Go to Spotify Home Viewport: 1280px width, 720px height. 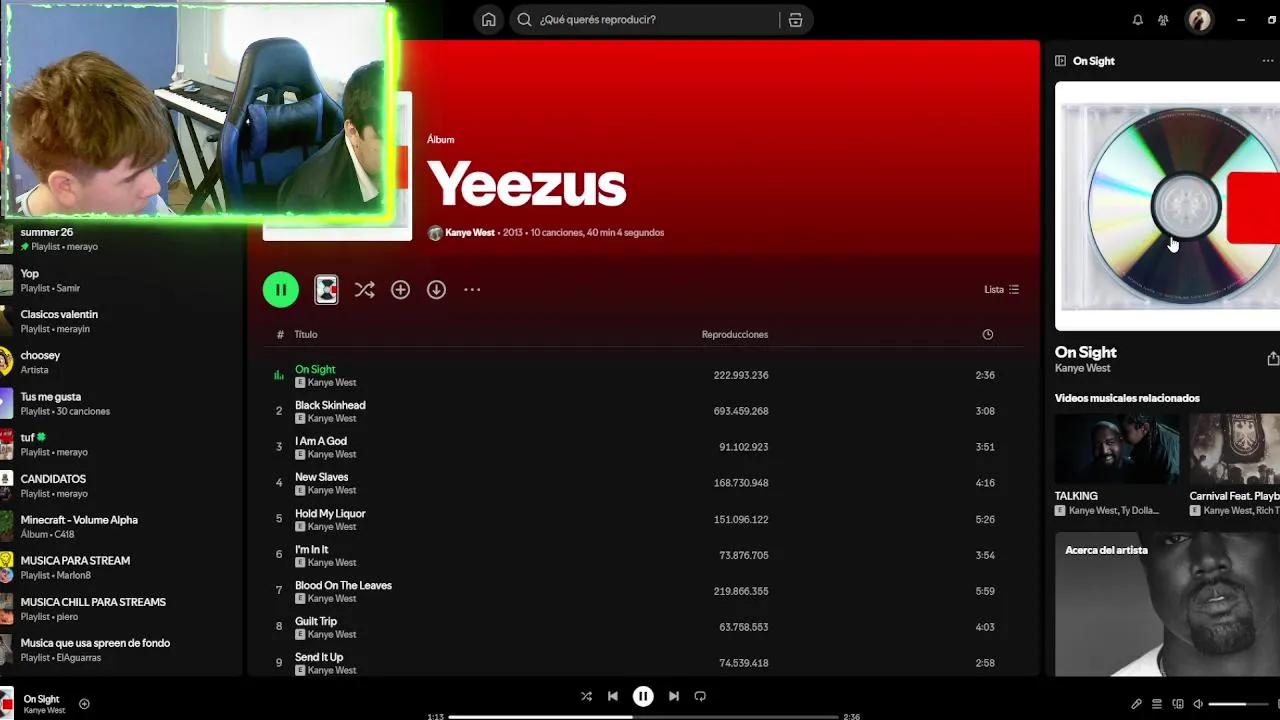click(x=488, y=20)
